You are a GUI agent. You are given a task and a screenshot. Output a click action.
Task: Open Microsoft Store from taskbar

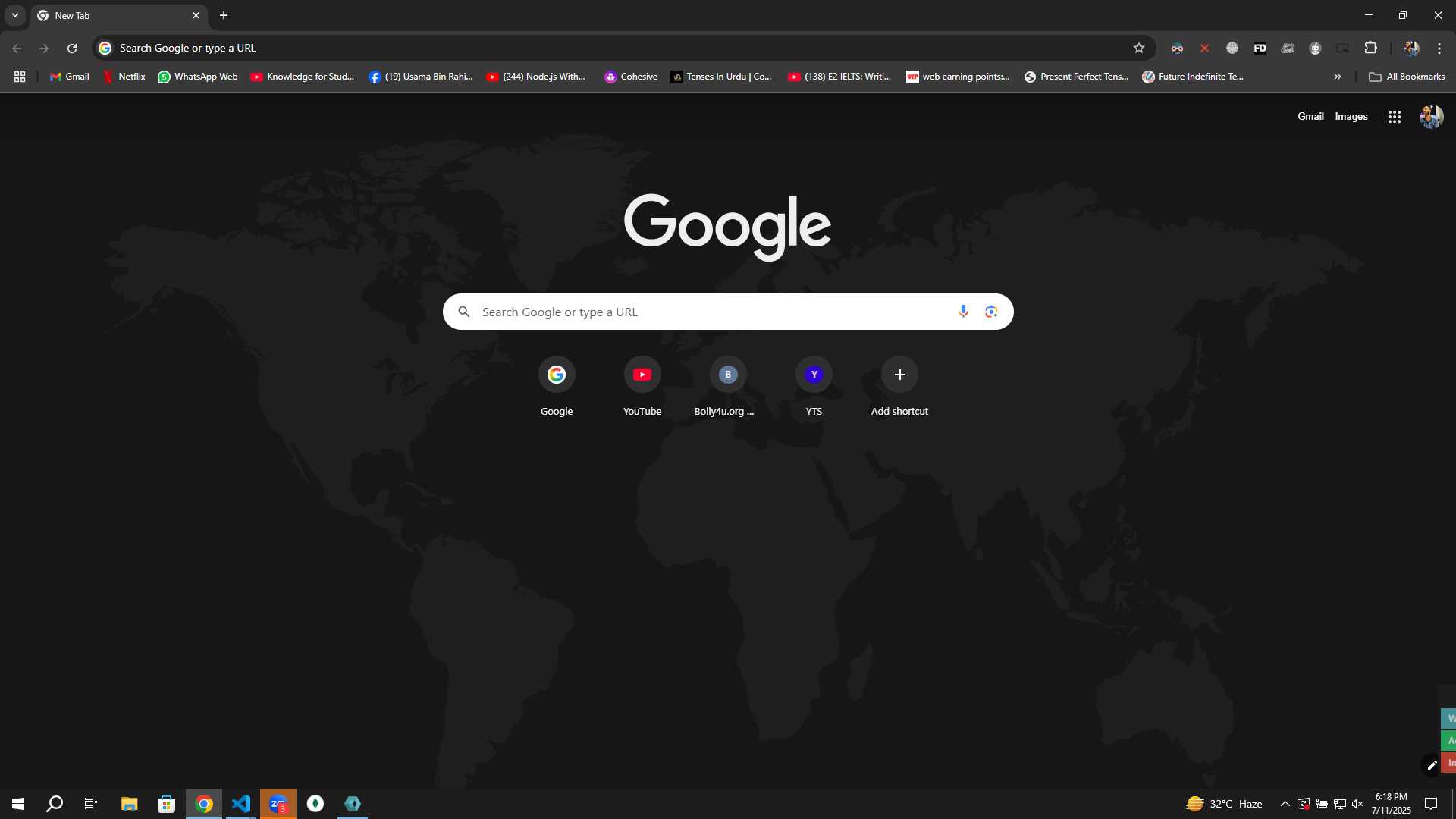[x=166, y=804]
